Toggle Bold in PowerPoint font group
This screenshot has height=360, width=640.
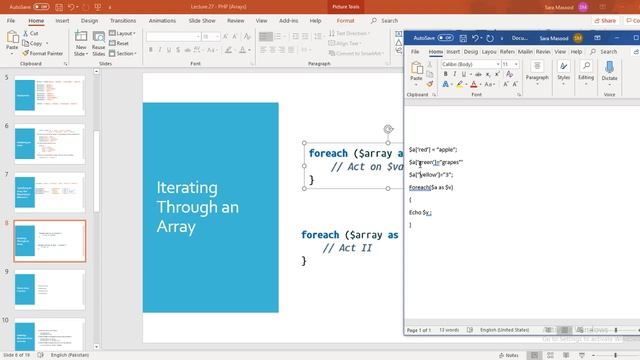[151, 50]
